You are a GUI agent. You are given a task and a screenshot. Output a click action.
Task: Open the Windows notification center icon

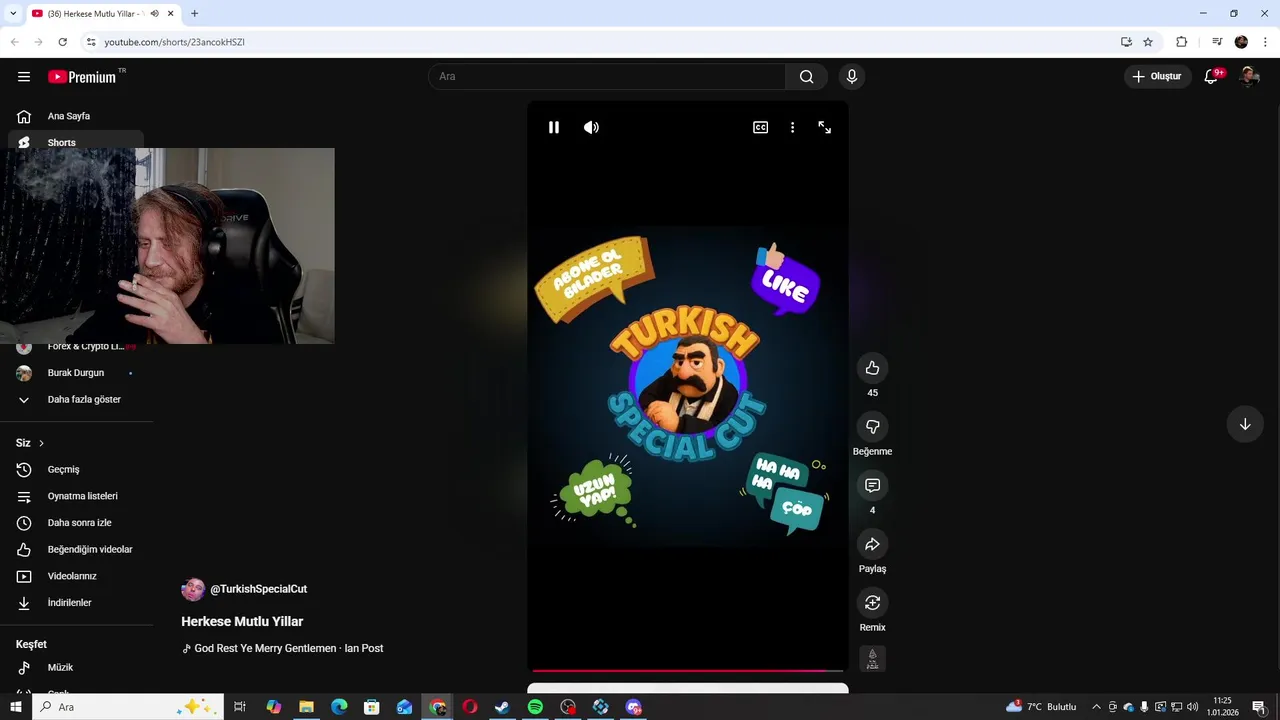pos(1259,707)
